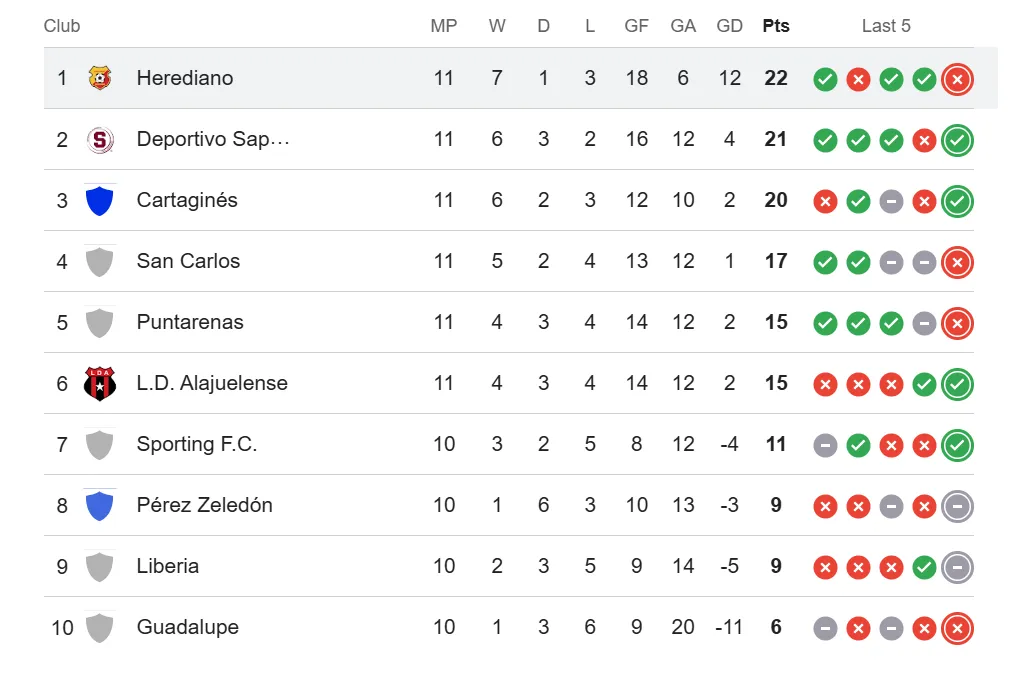1036x679 pixels.
Task: Click the L.D. Alajuelense crest icon
Action: click(x=99, y=383)
